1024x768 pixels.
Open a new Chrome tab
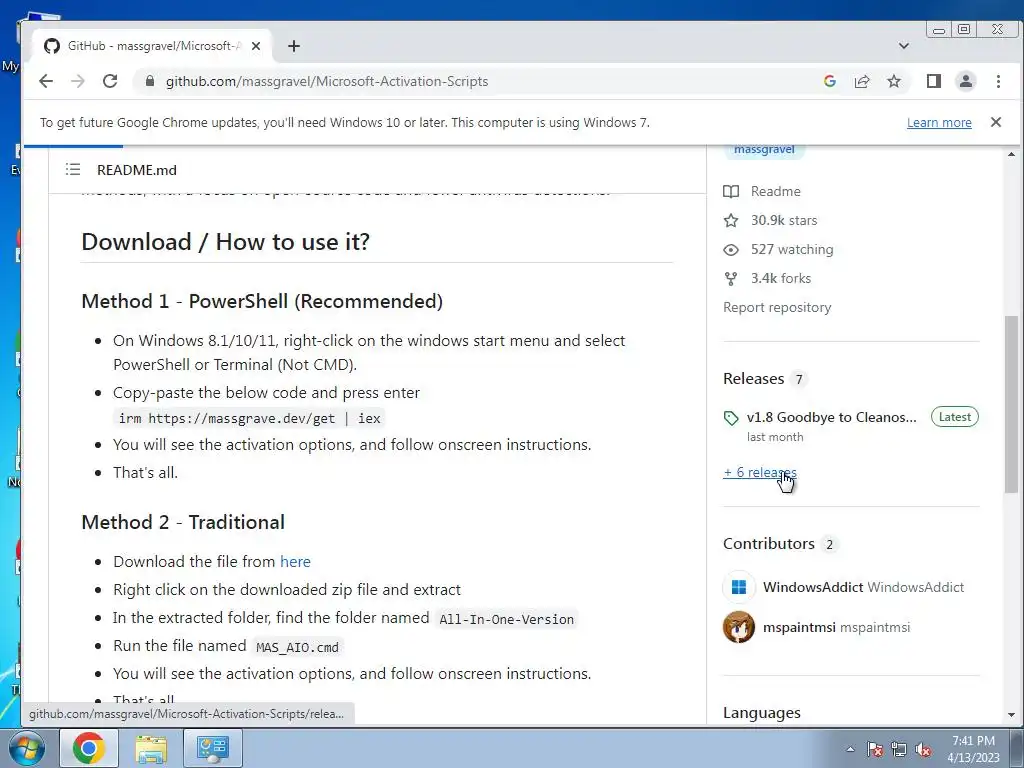294,46
